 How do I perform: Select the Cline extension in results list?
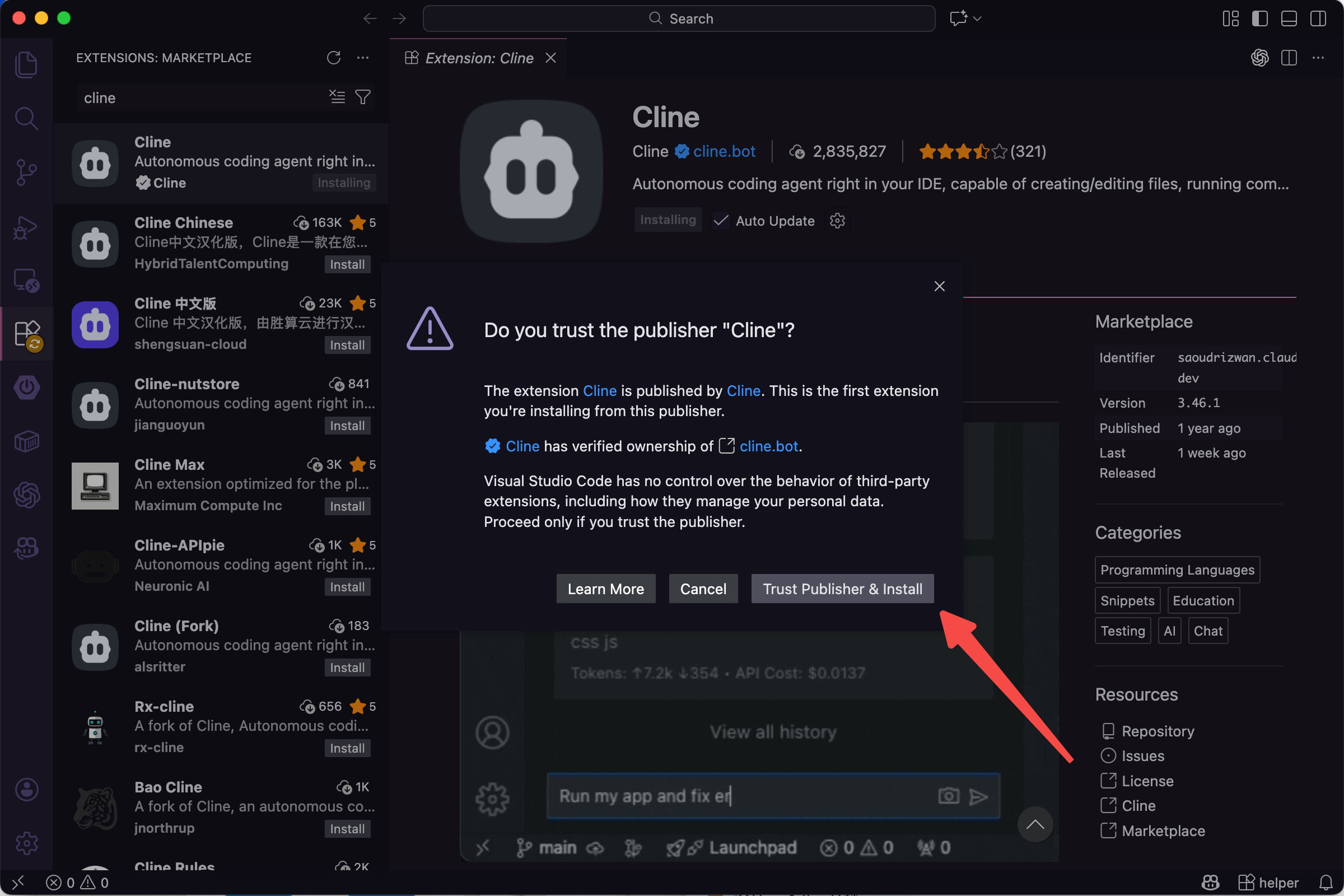[x=221, y=163]
